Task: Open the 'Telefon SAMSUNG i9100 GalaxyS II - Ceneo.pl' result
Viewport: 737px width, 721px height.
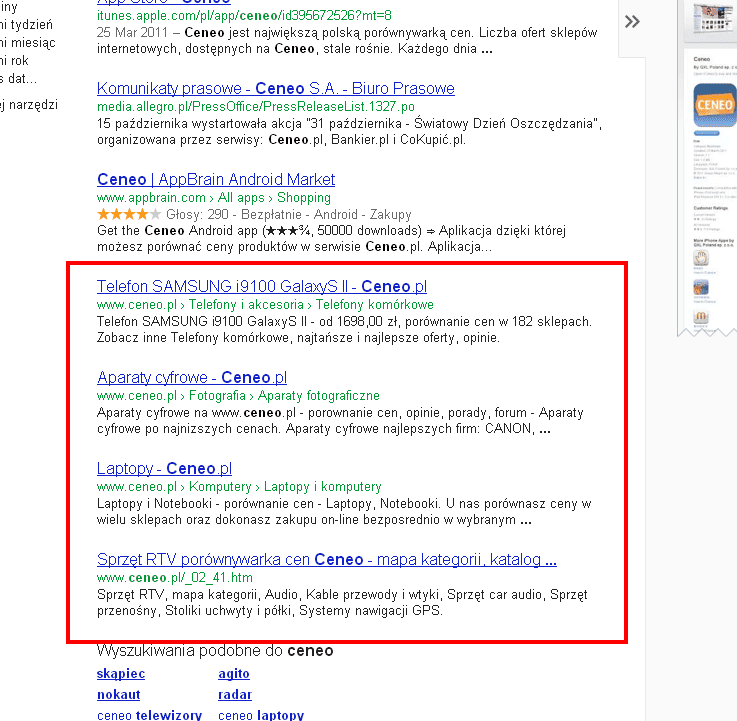Action: click(262, 286)
